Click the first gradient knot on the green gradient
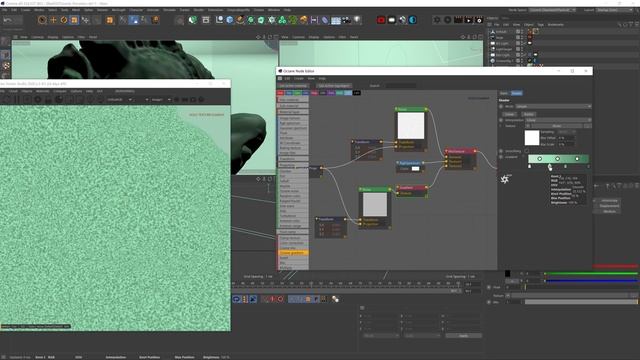Image resolution: width=640 pixels, height=360 pixels. 540,158
